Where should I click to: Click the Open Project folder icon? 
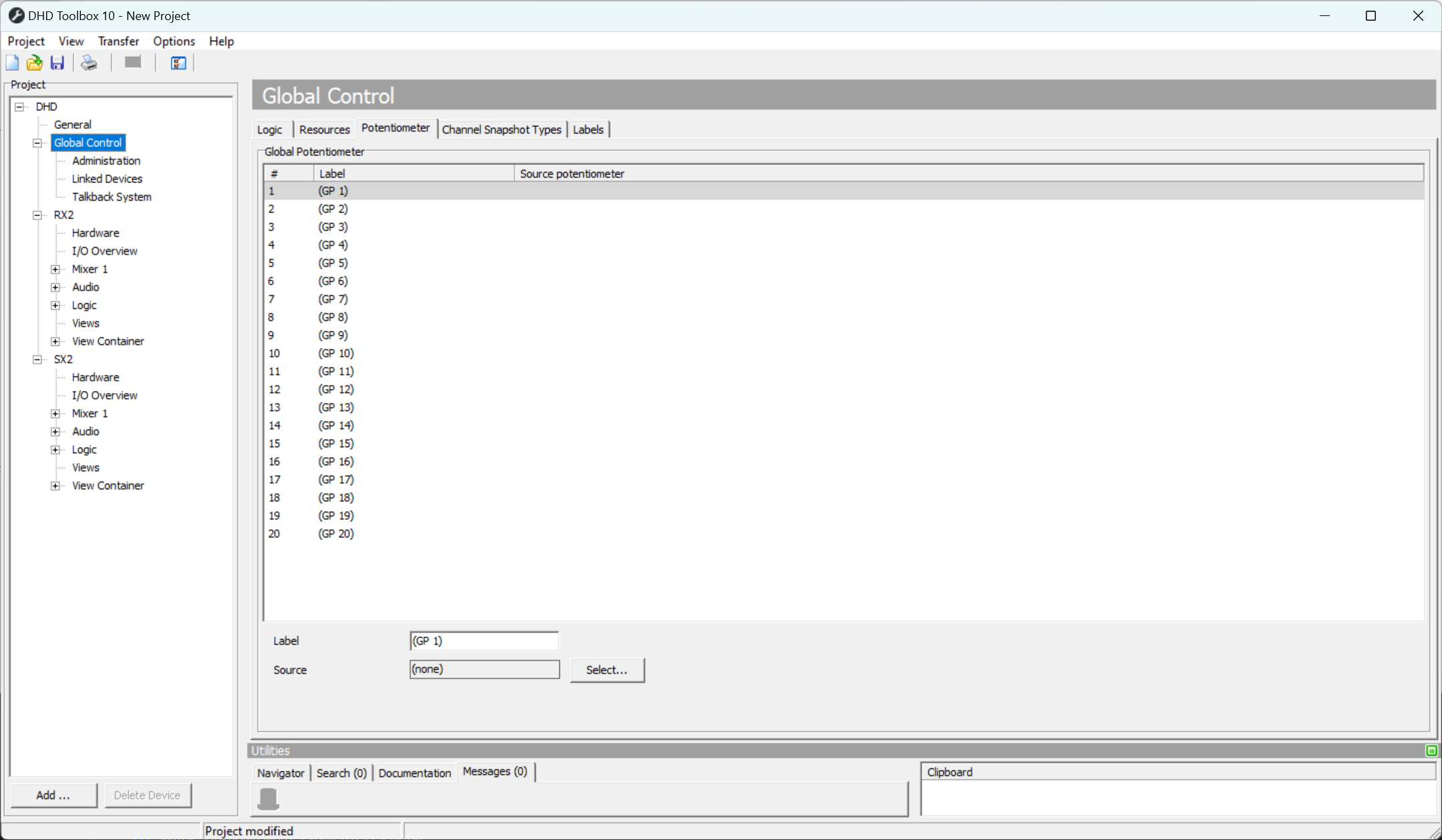pos(34,63)
